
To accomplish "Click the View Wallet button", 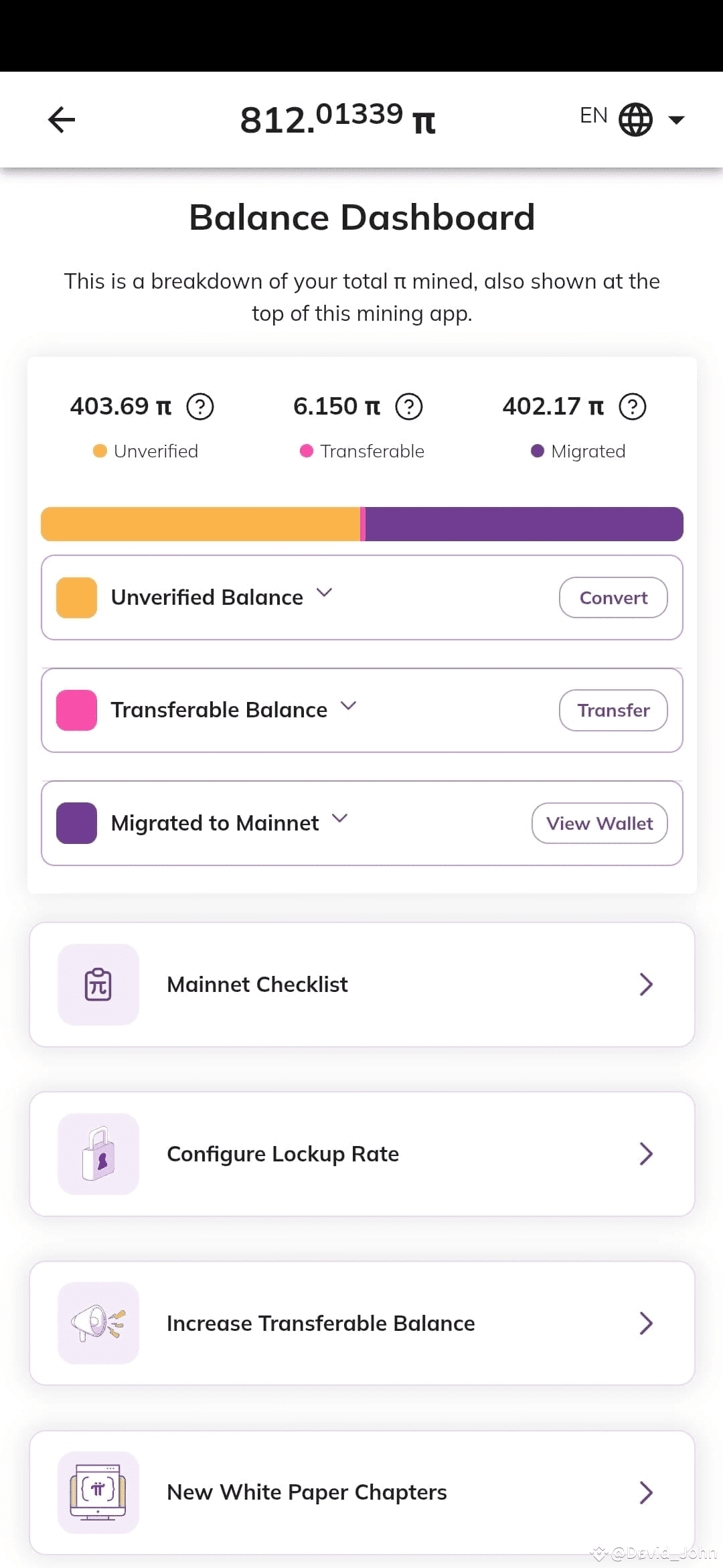I will click(599, 823).
